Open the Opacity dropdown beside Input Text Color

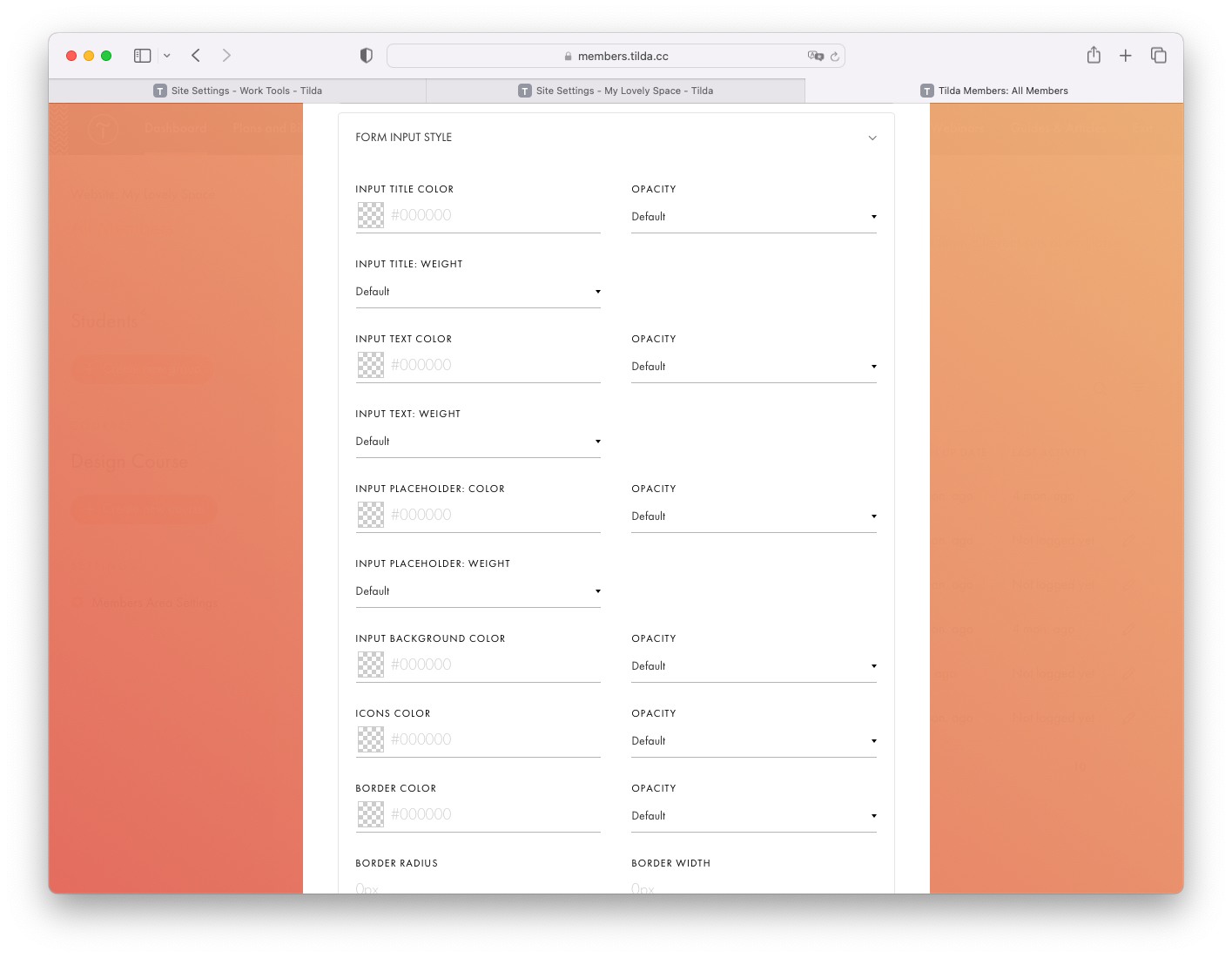pos(752,366)
